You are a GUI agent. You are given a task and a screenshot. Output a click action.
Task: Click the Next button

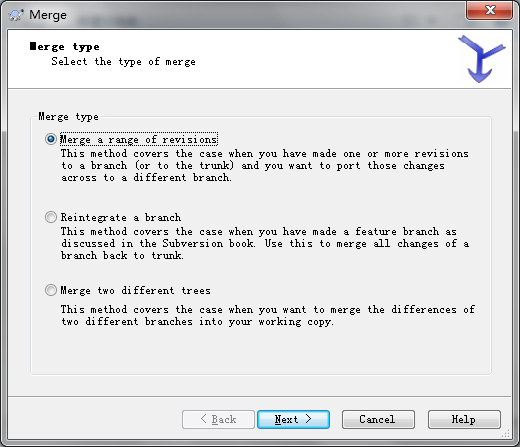[x=293, y=419]
